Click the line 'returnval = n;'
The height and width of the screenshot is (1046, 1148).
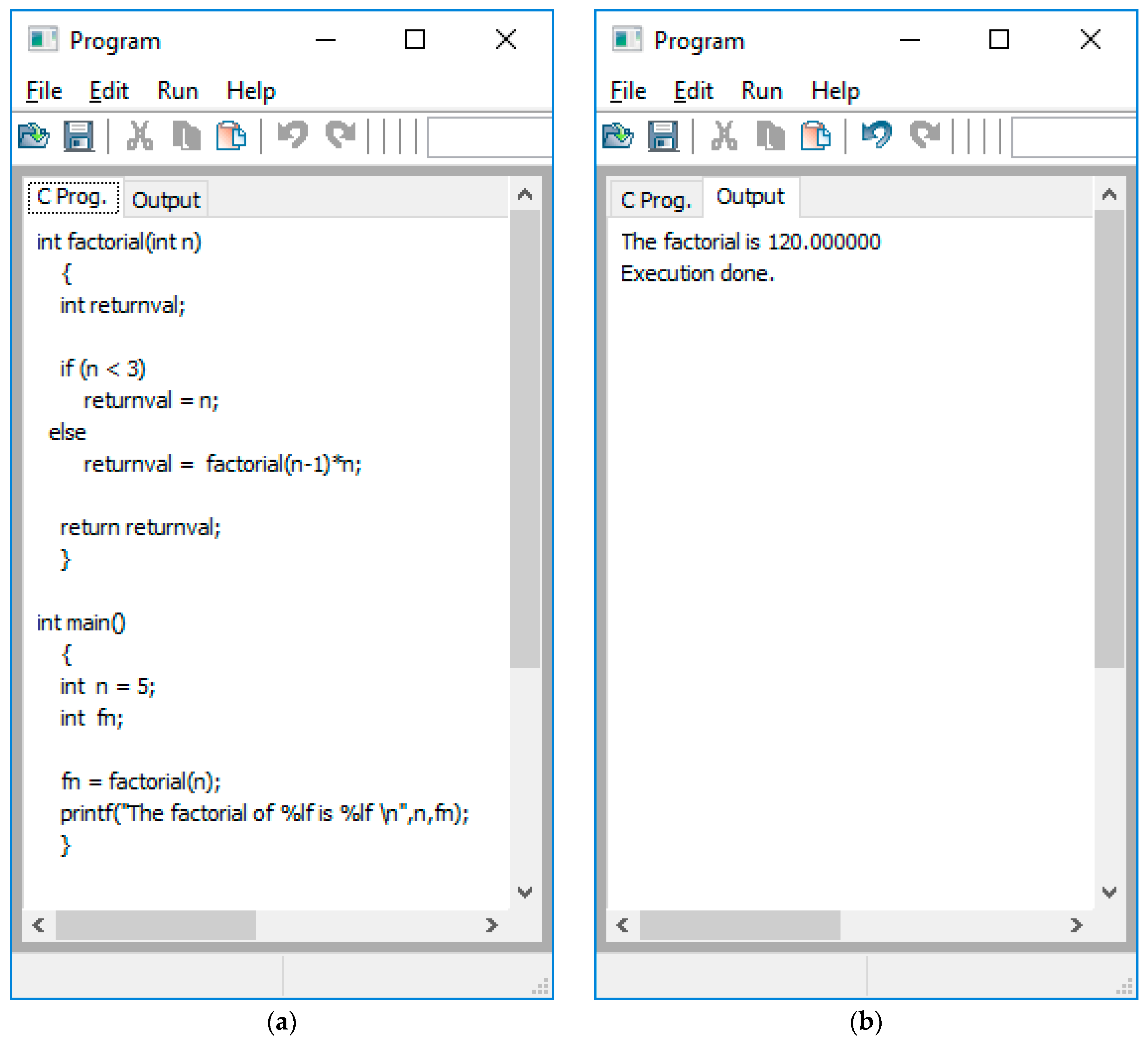[151, 401]
